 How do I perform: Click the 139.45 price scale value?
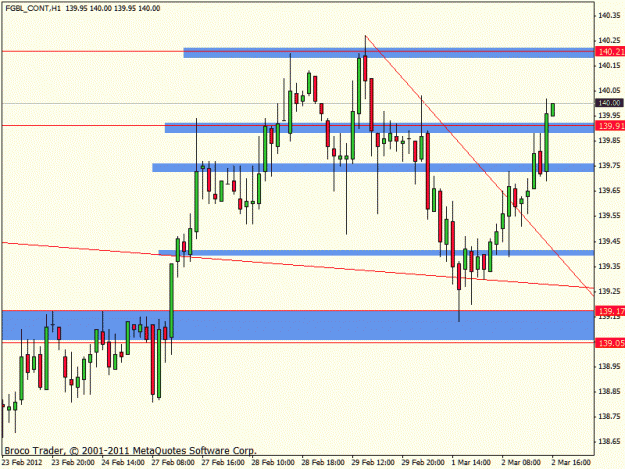pyautogui.click(x=609, y=241)
